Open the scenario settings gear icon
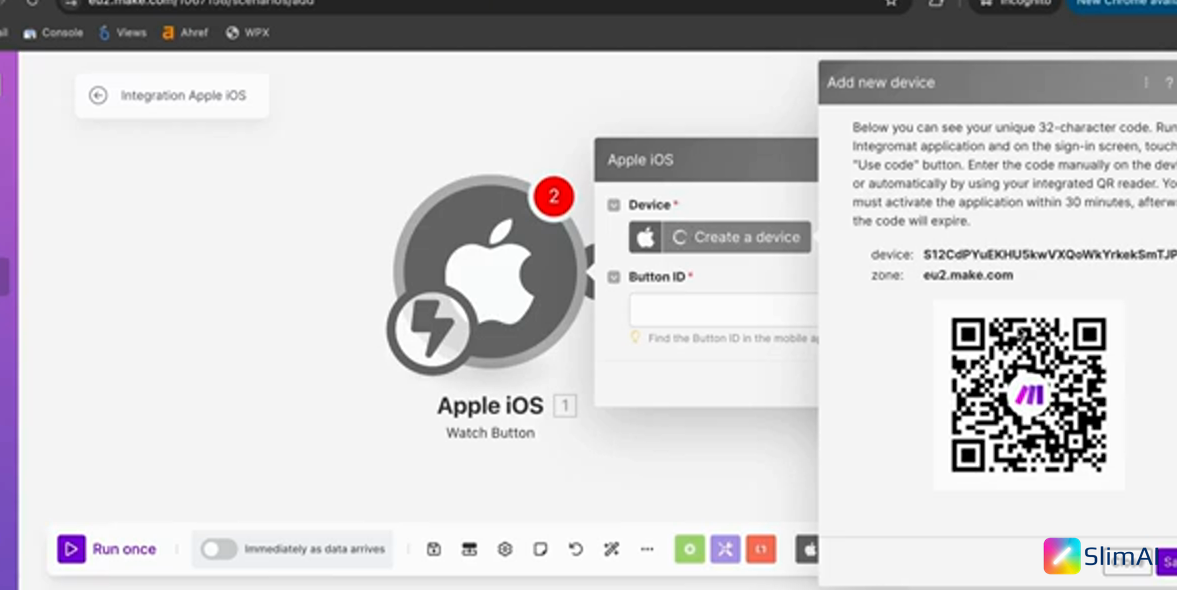The width and height of the screenshot is (1177, 590). pyautogui.click(x=505, y=549)
